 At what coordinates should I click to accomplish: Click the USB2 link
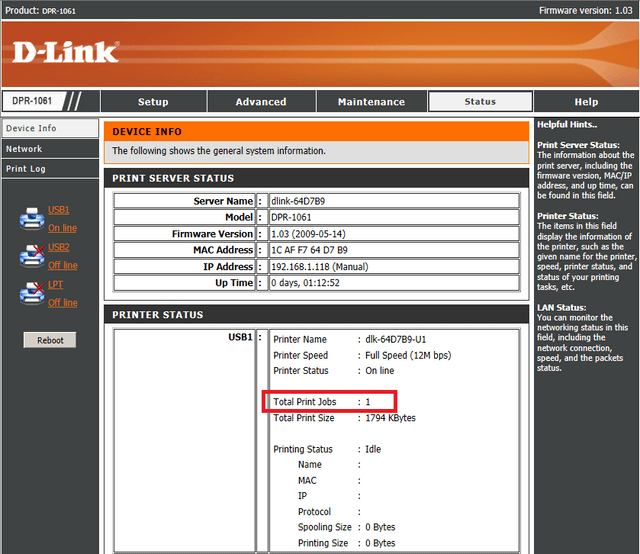(x=59, y=247)
